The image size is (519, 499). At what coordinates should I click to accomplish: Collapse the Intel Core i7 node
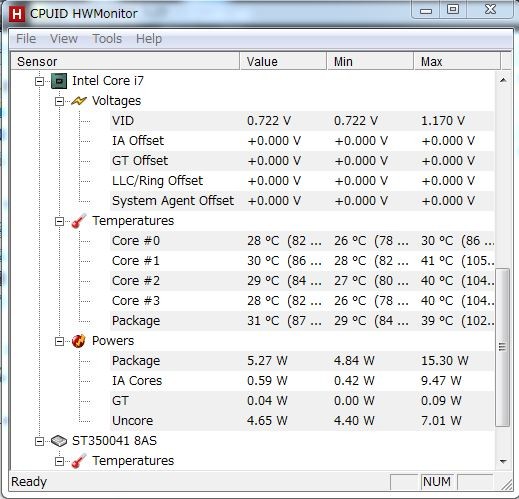pyautogui.click(x=39, y=81)
